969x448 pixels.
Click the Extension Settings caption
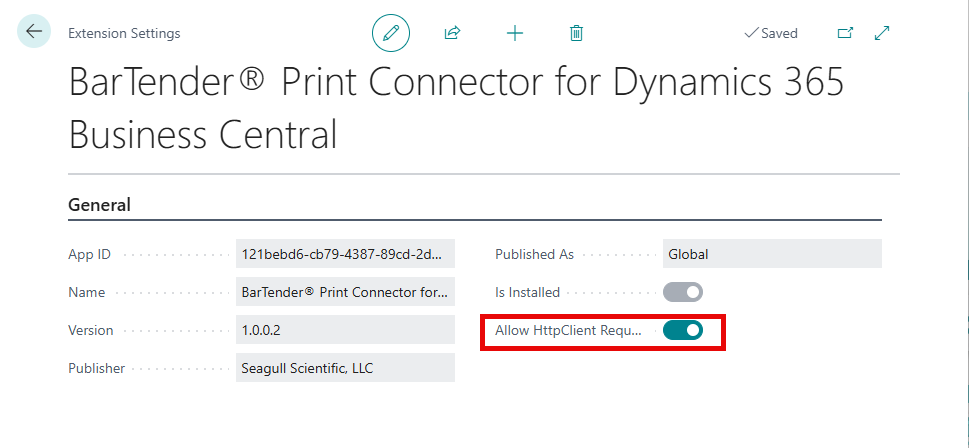pos(124,33)
